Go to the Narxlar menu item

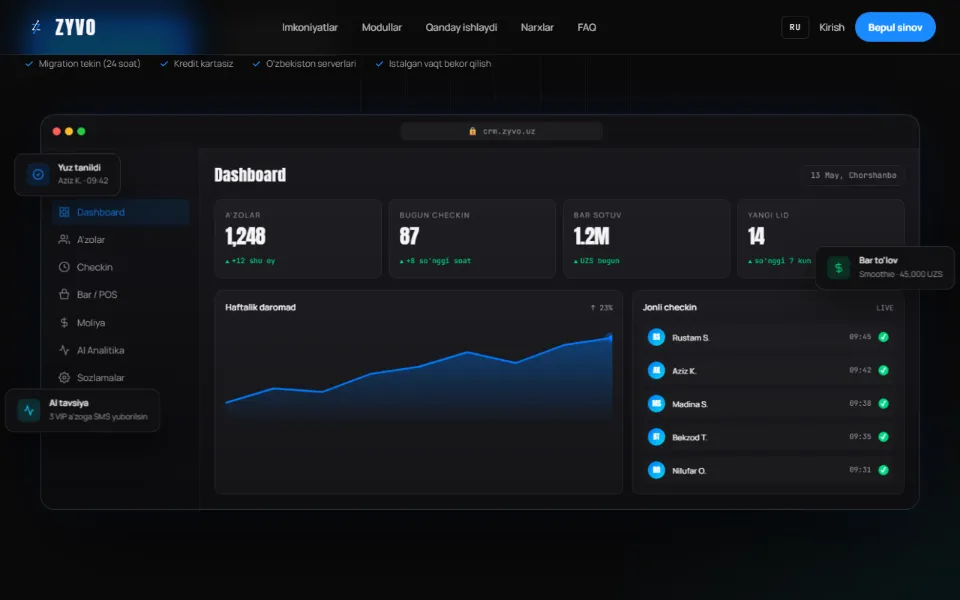click(x=537, y=28)
